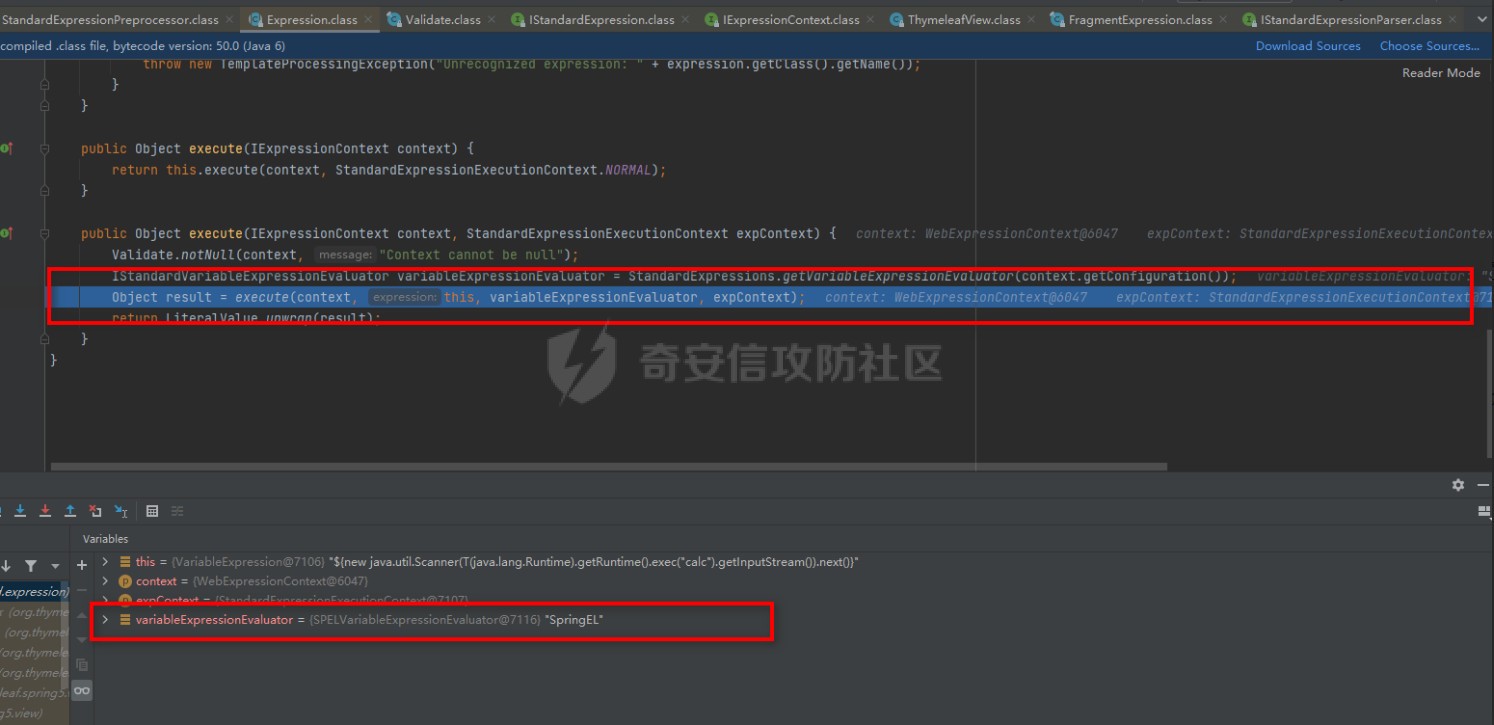Click the editor horizontal scrollbar
The width and height of the screenshot is (1494, 725).
click(x=608, y=466)
